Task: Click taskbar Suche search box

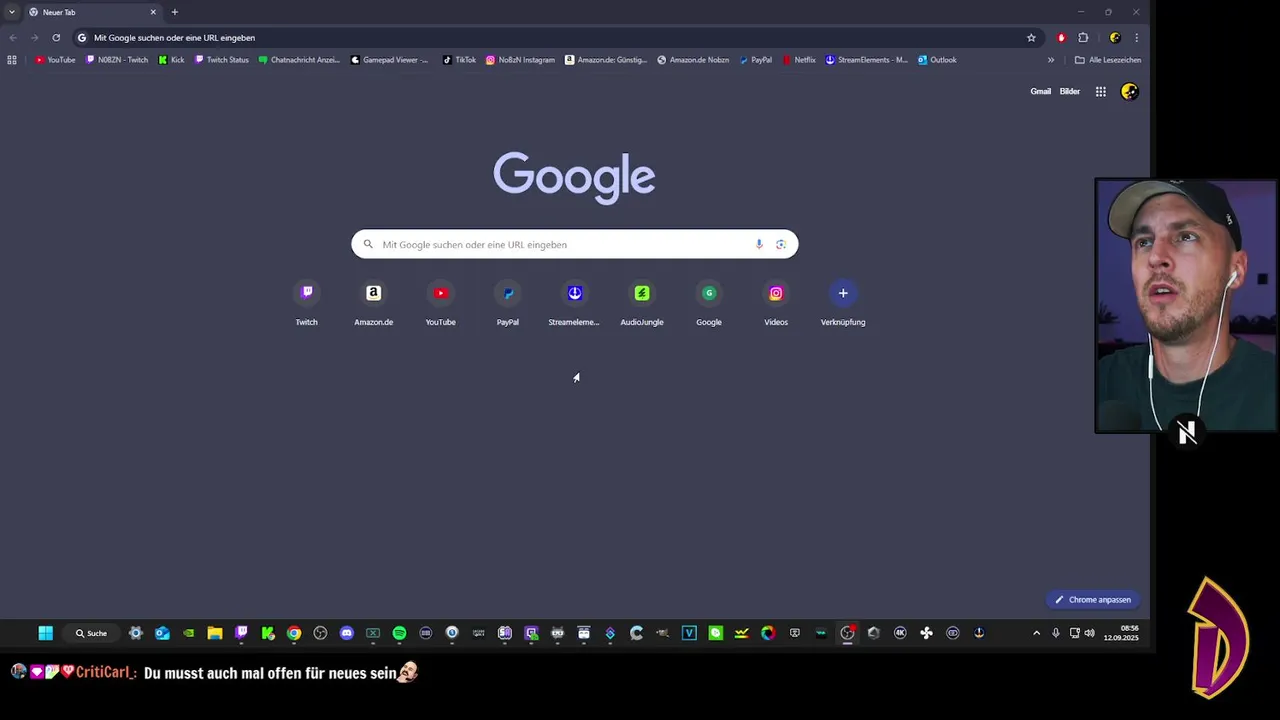Action: click(91, 633)
